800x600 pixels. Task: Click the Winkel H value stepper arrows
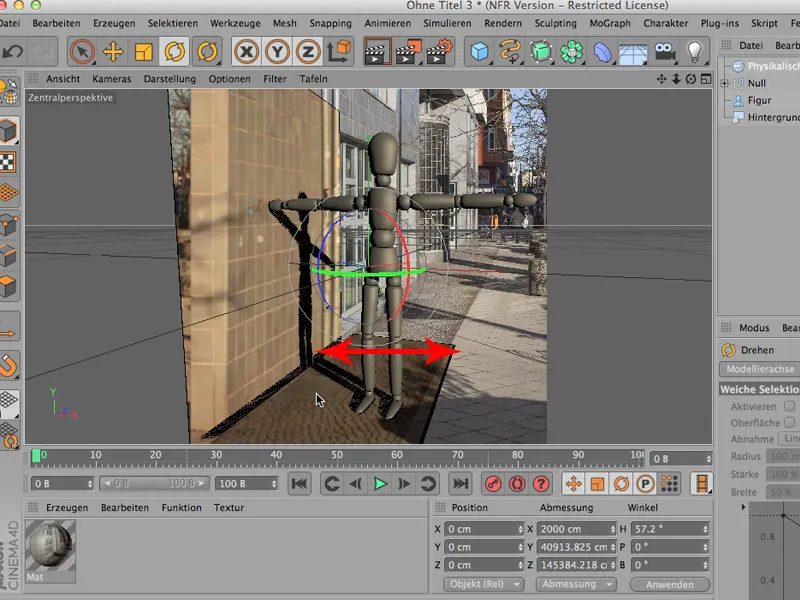coord(705,529)
